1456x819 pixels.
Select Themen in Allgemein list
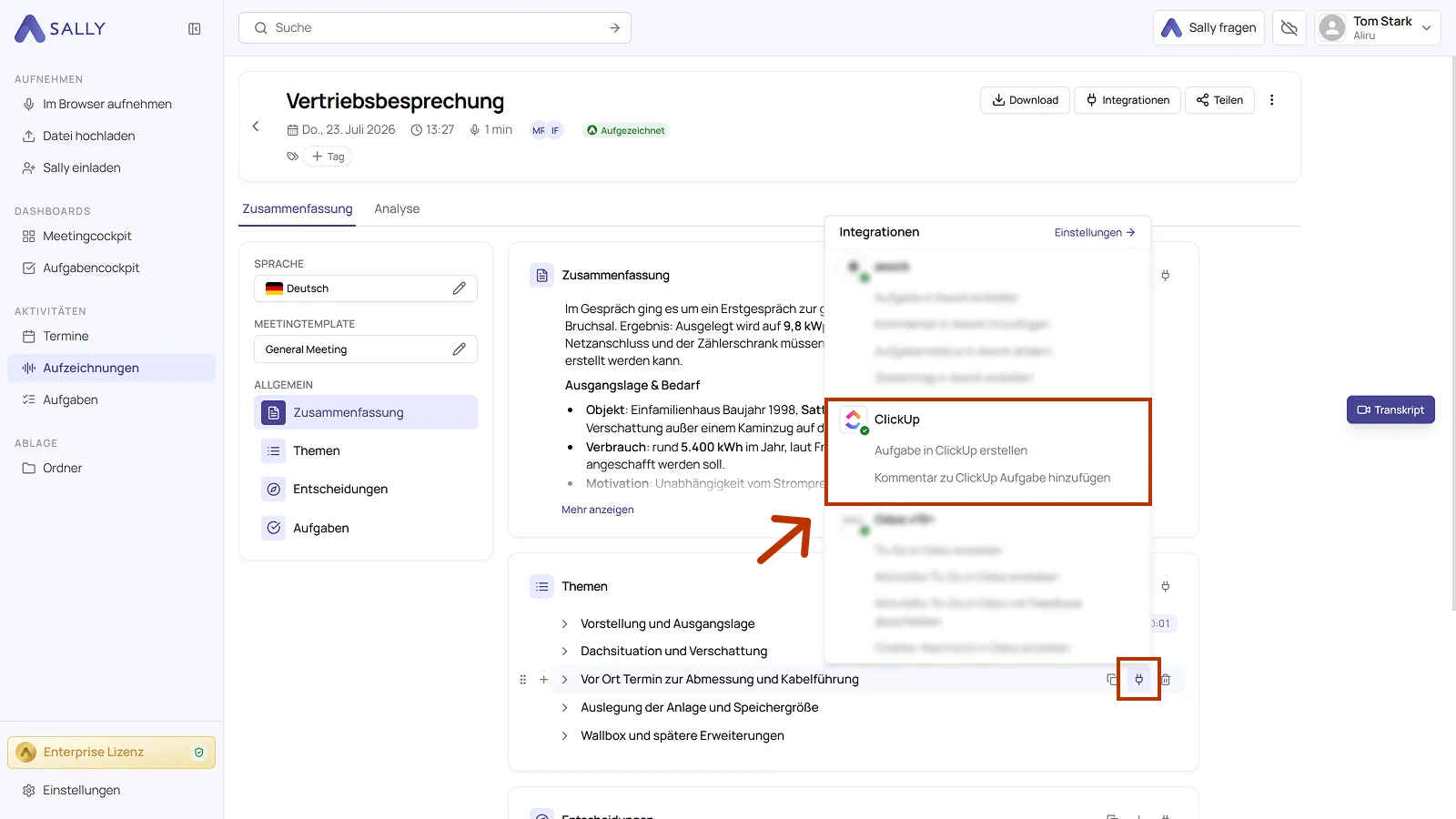tap(366, 451)
